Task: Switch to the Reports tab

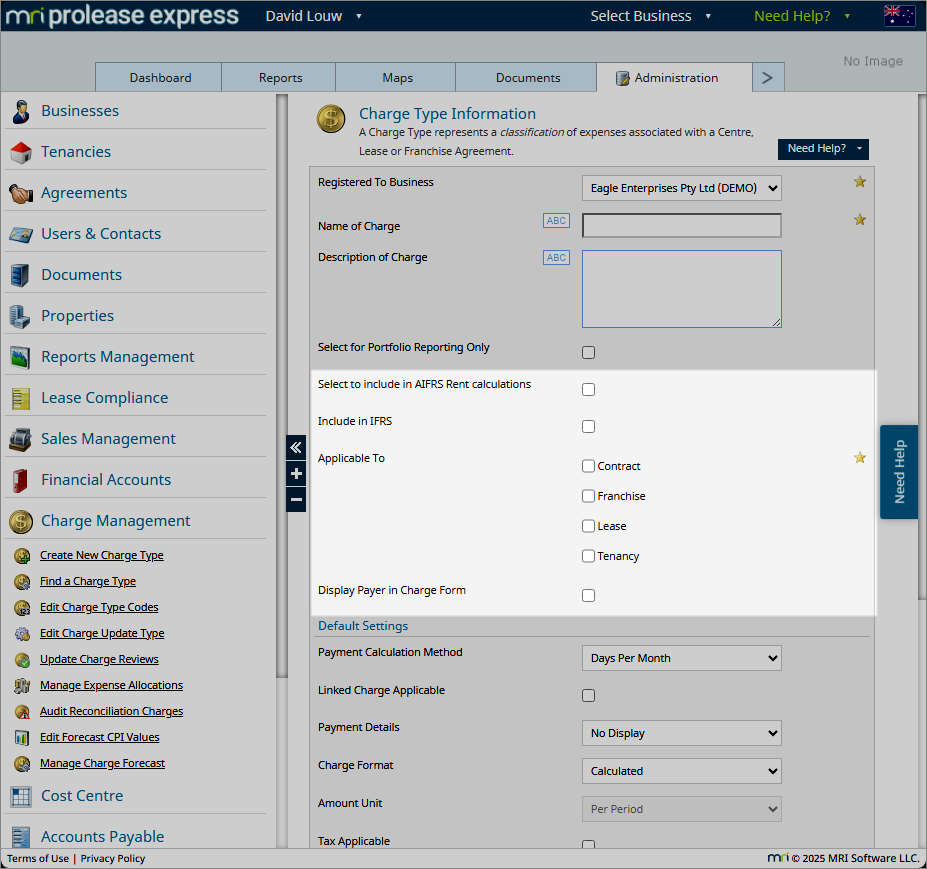Action: (x=279, y=77)
